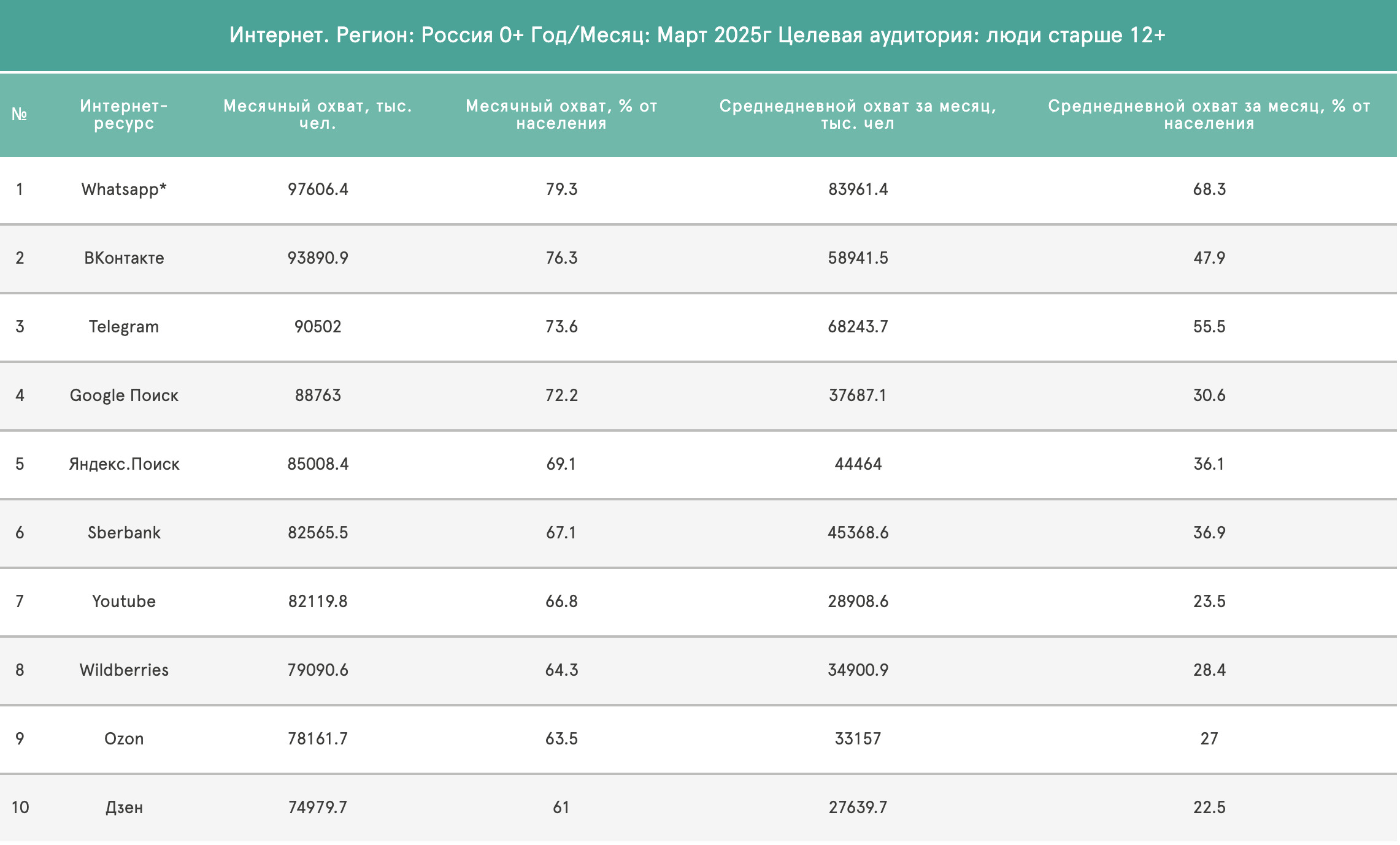Click the Месячный охват, тыс. чел. header

[318, 115]
